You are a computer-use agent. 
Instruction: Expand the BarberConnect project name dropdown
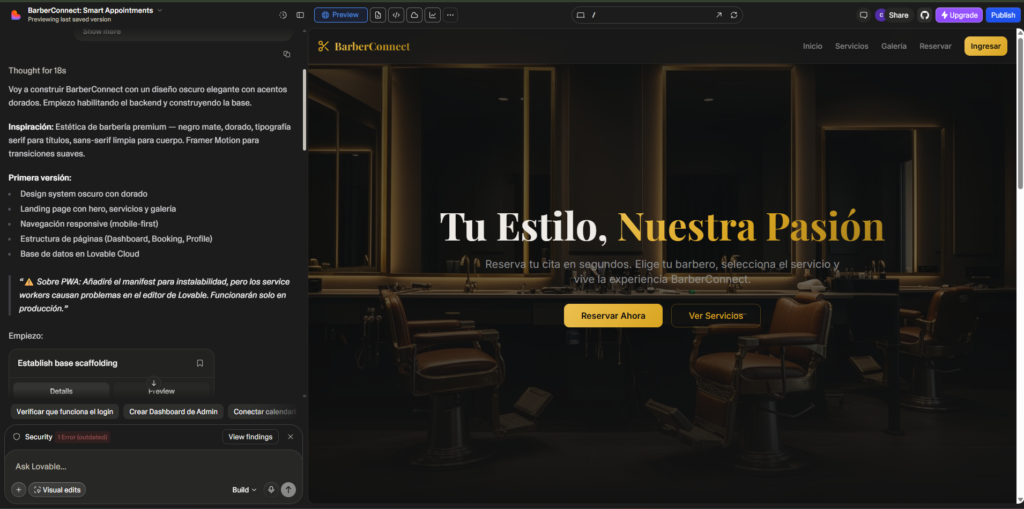click(x=160, y=10)
